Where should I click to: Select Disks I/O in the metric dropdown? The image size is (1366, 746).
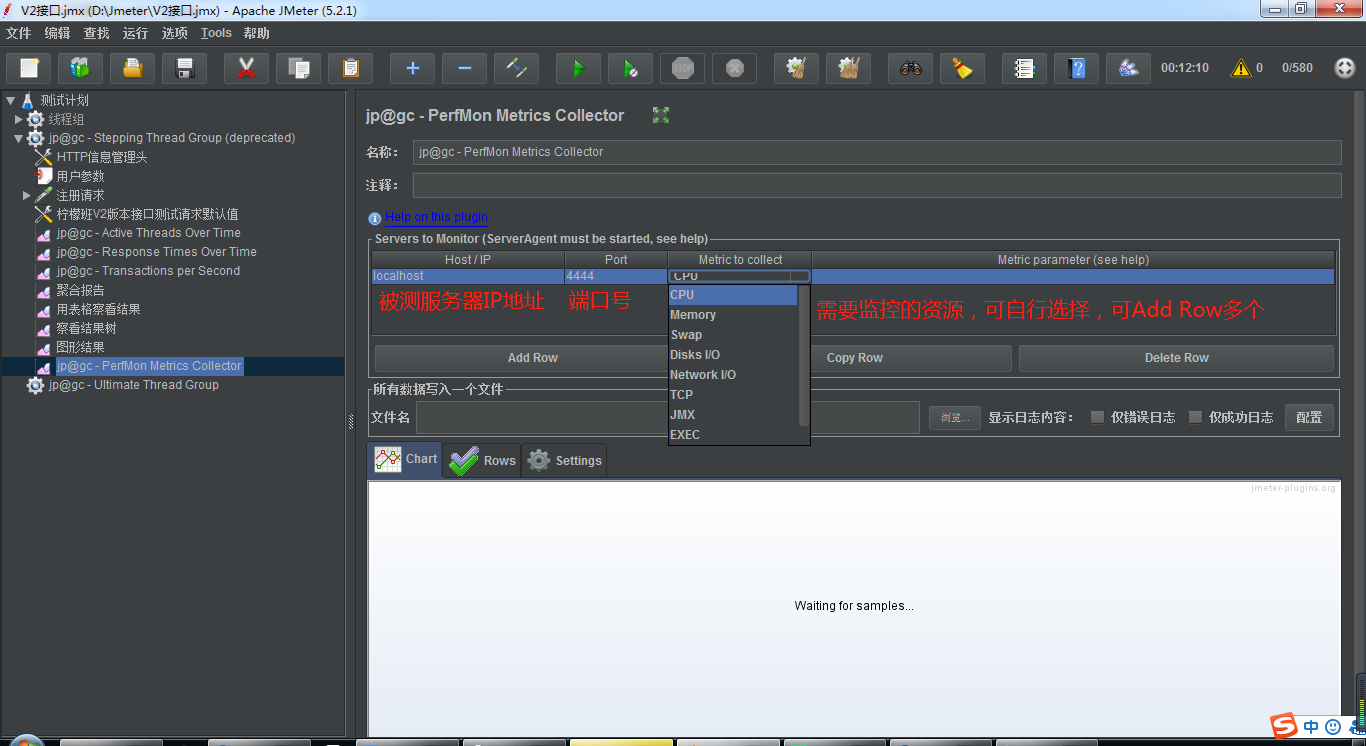733,355
